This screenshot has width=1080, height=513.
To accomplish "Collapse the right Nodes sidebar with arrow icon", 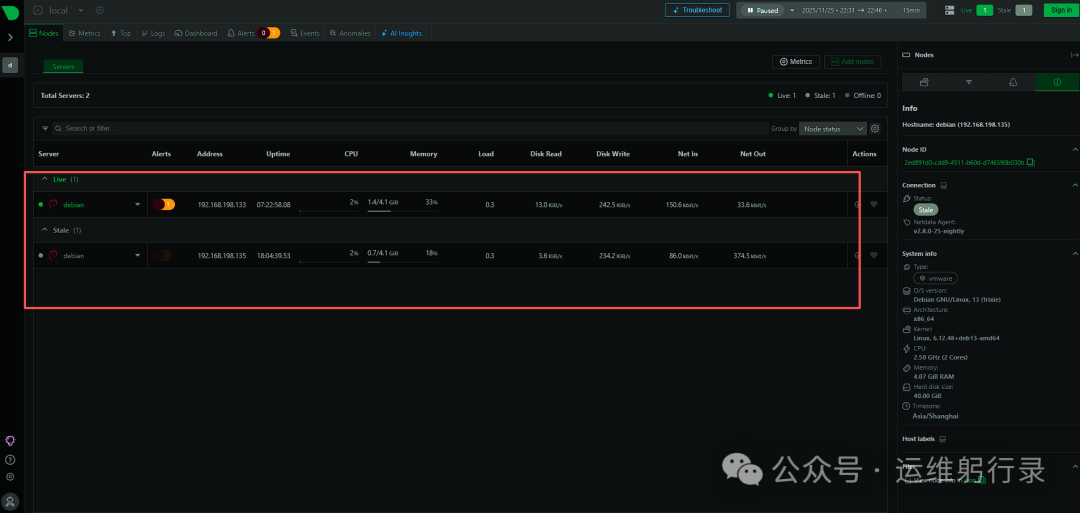I will [1073, 55].
